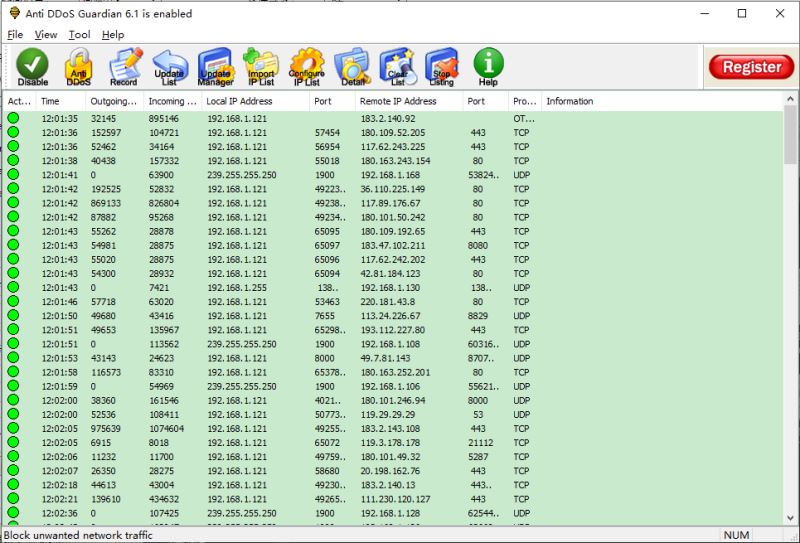Click outgoing value 975639
Screen dimensions: 800x543
(x=106, y=429)
